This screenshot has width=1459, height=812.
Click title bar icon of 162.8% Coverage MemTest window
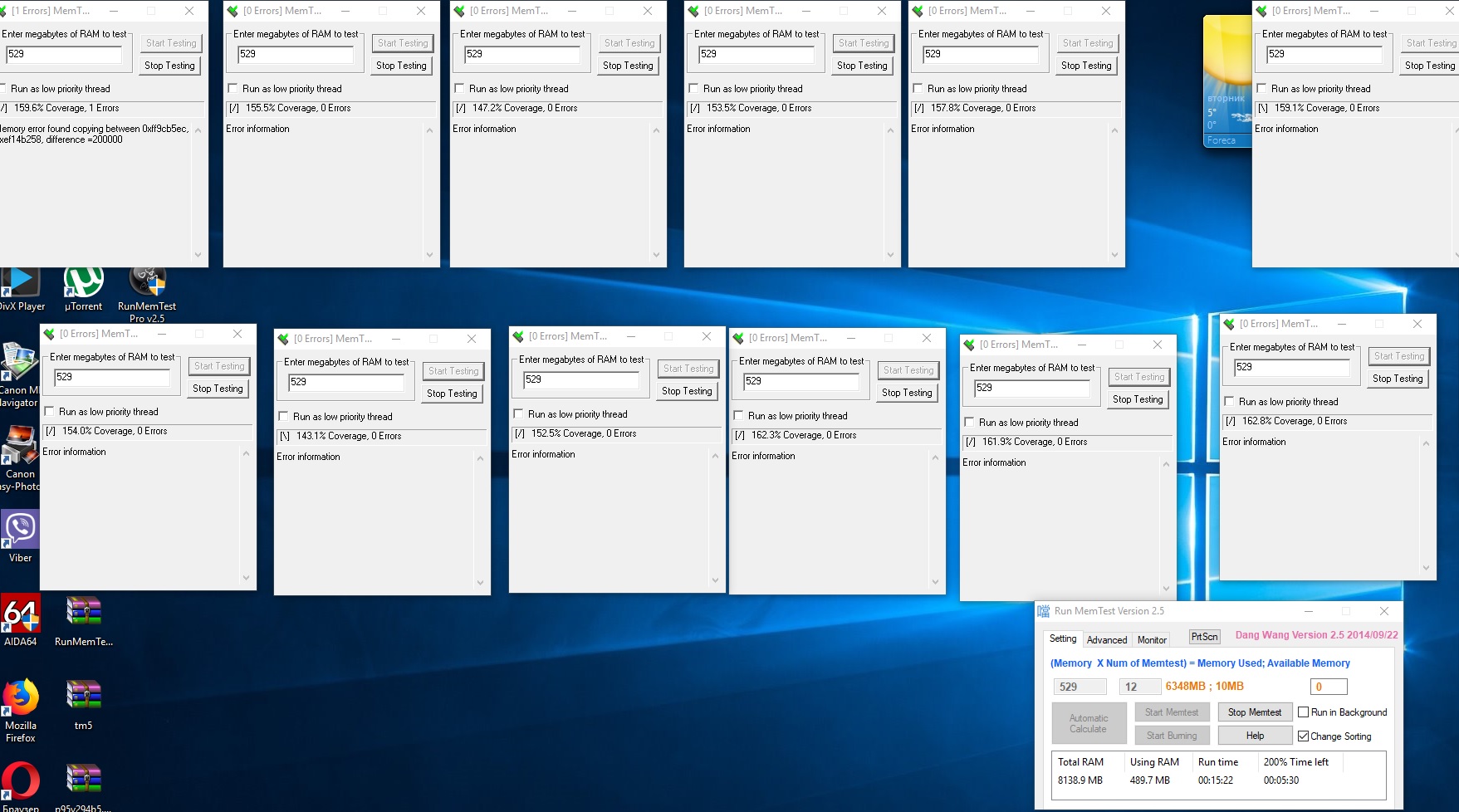(x=1229, y=324)
